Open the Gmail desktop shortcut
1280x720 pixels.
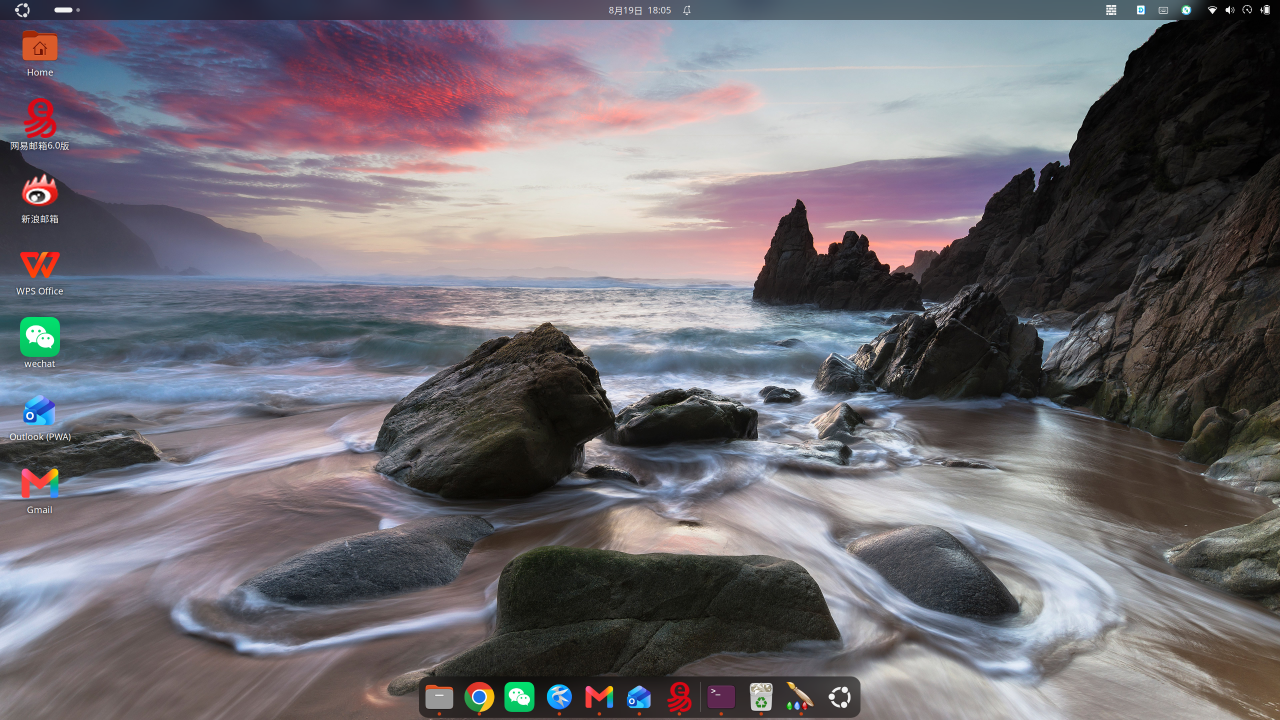[x=40, y=483]
